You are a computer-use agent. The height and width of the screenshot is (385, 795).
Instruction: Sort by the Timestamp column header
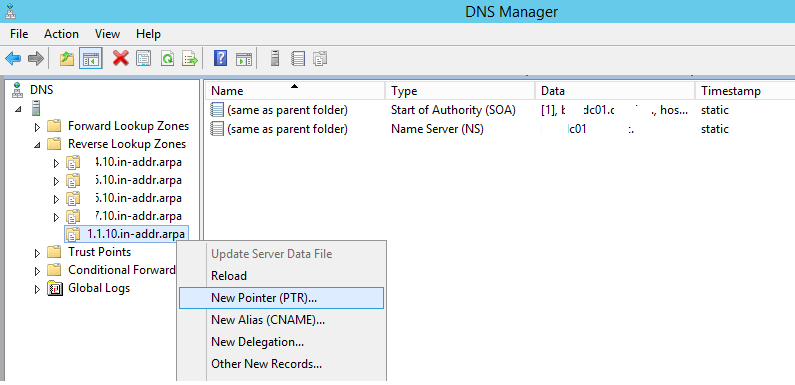pyautogui.click(x=745, y=91)
